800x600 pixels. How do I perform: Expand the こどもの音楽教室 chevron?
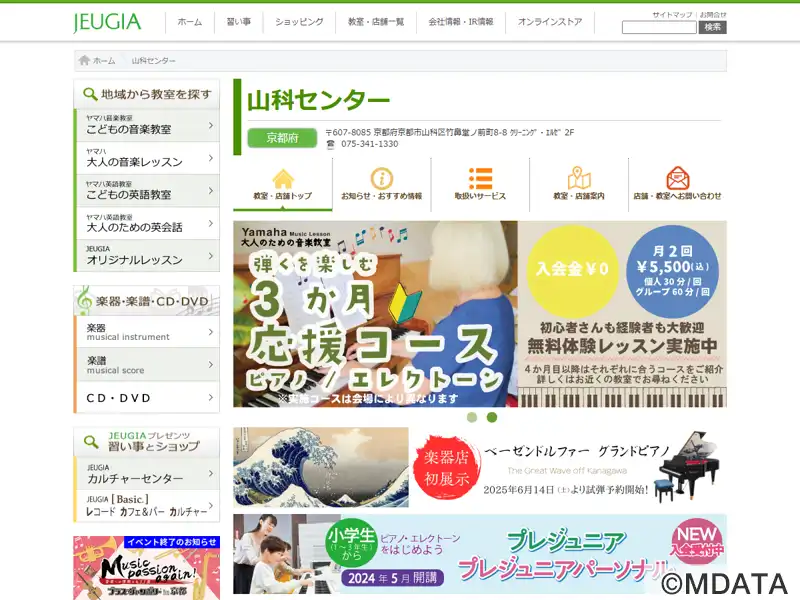(x=211, y=126)
